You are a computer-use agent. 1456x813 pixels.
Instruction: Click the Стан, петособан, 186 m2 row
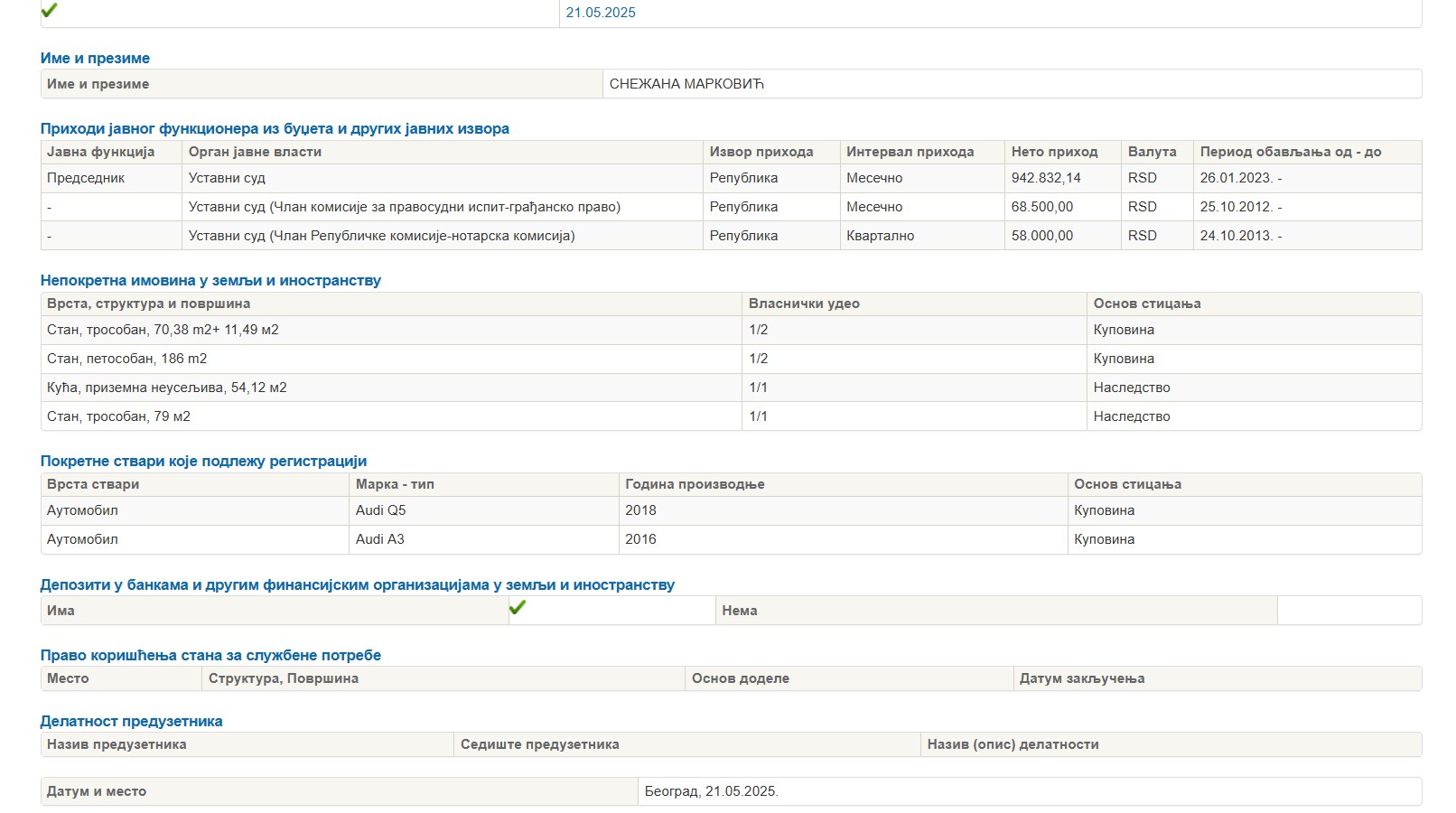point(127,359)
